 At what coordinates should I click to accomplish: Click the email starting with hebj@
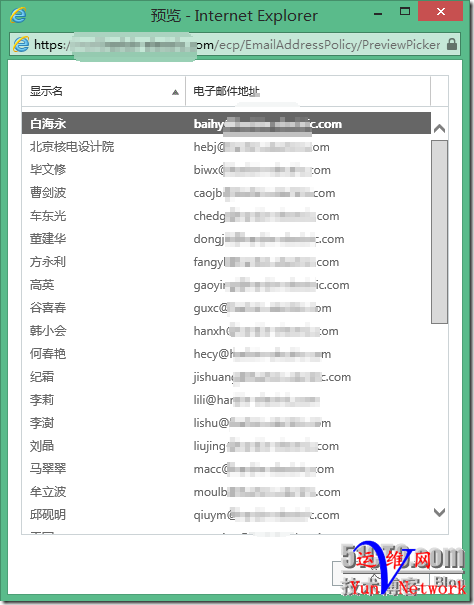click(x=261, y=147)
